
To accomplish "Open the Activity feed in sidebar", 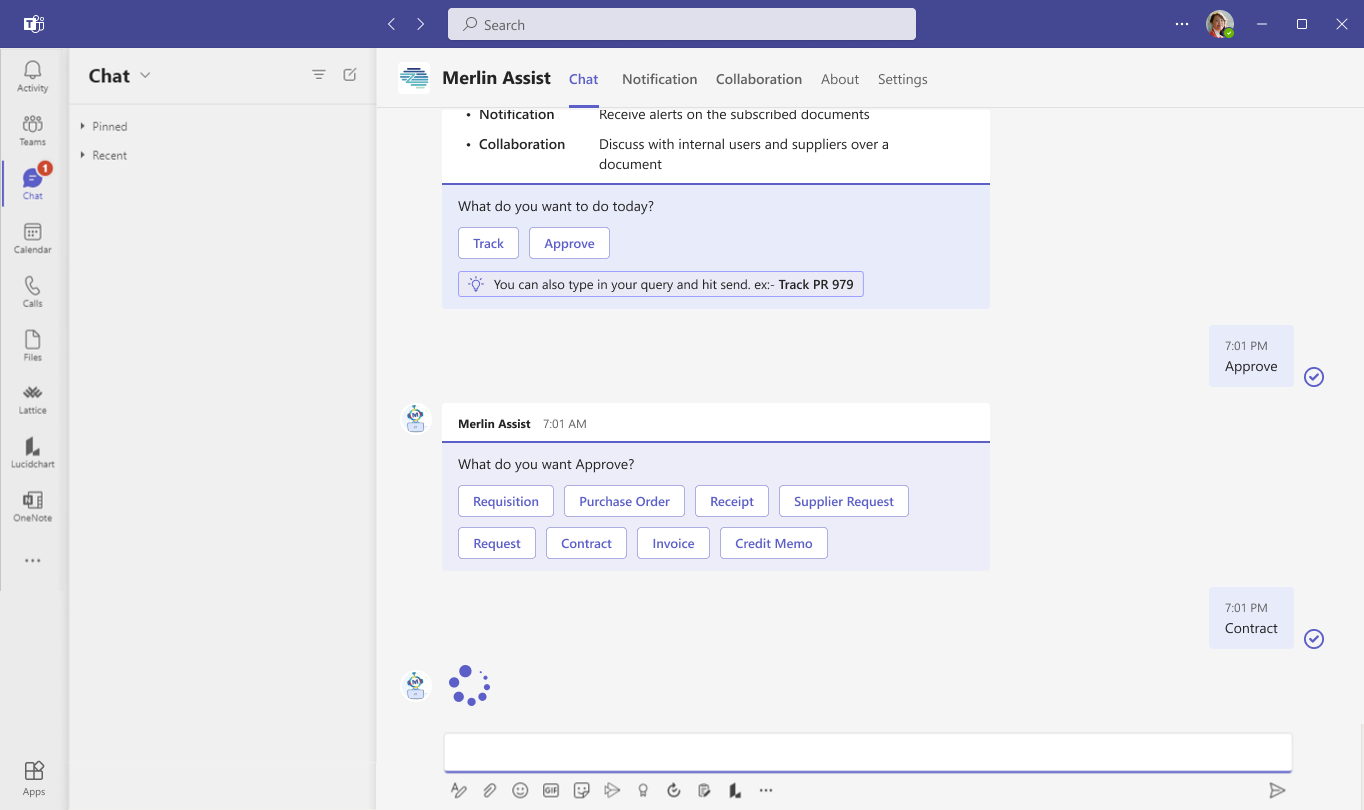I will pyautogui.click(x=33, y=76).
